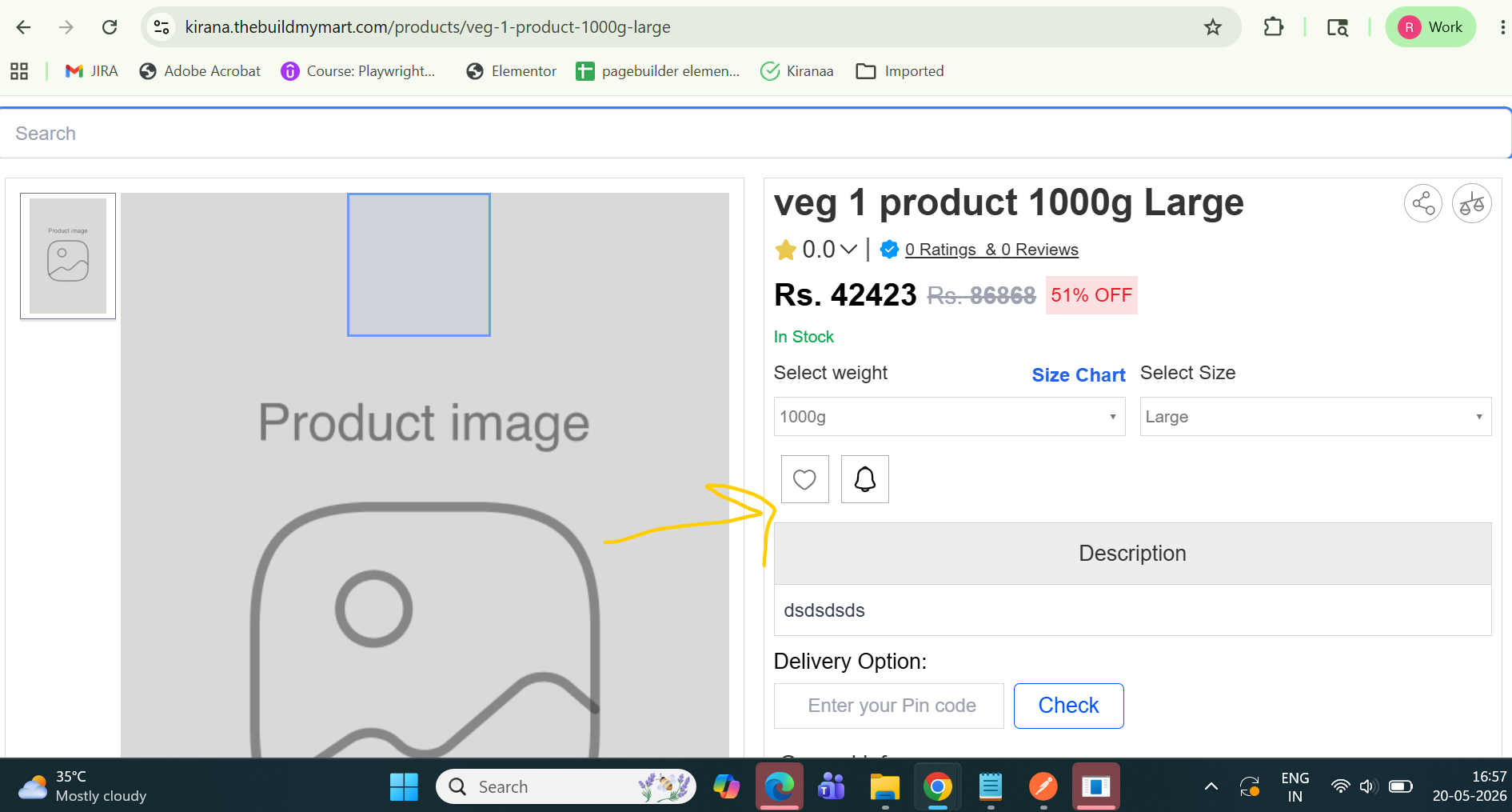Open Microsoft Teams from the taskbar
Viewport: 1512px width, 812px height.
coord(832,787)
